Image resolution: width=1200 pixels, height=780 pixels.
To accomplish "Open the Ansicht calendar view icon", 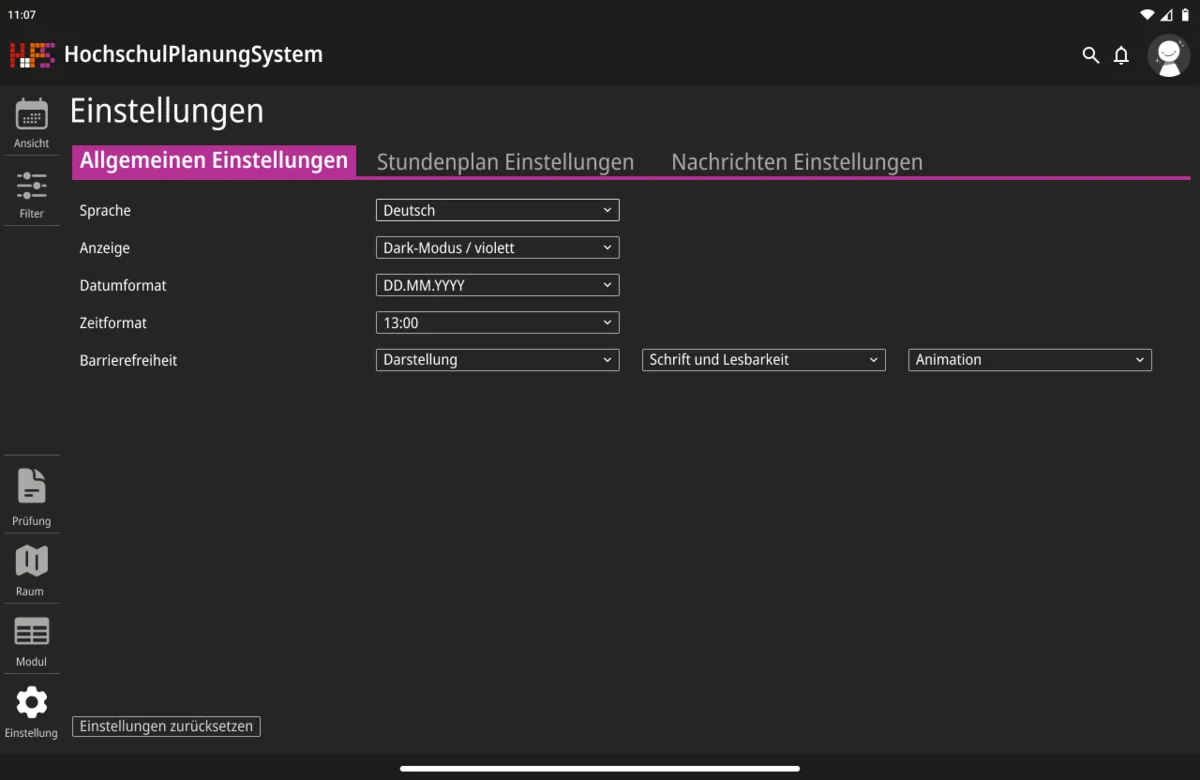I will click(31, 114).
